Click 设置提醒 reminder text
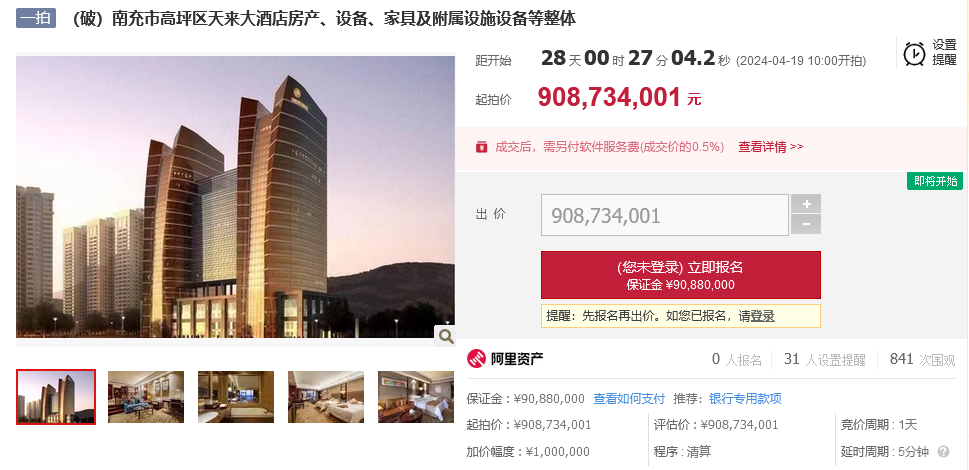The height and width of the screenshot is (470, 969). [x=944, y=52]
